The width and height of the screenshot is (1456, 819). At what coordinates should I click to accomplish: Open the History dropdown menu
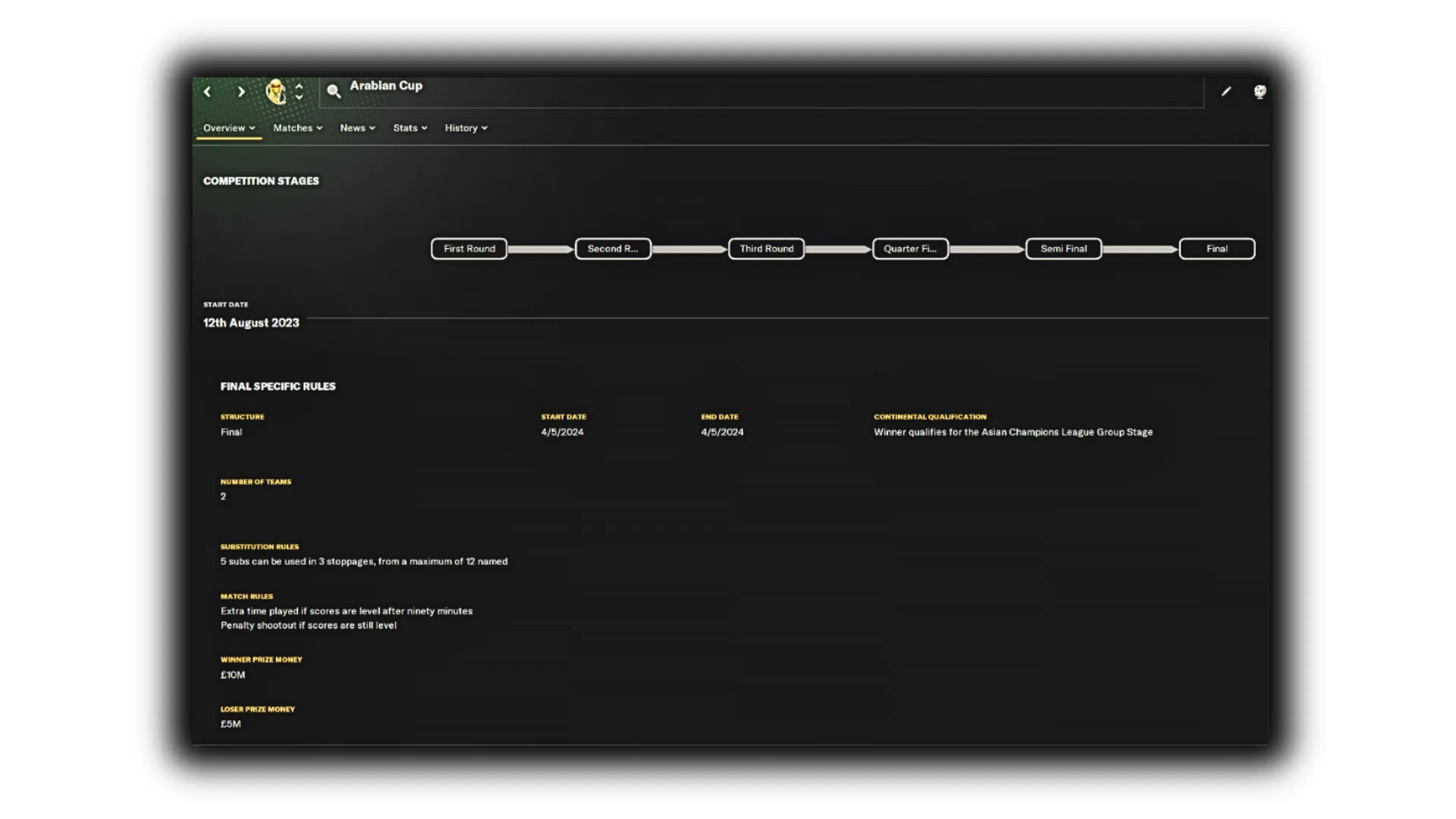pos(466,128)
